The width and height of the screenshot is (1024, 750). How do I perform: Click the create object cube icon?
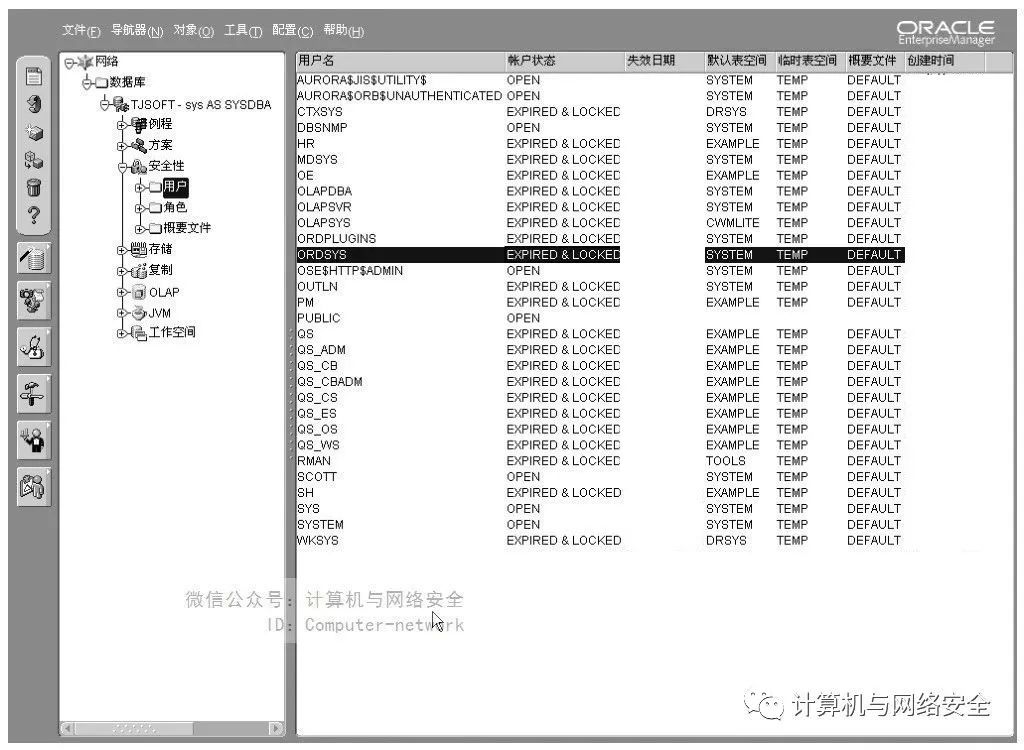tap(34, 133)
